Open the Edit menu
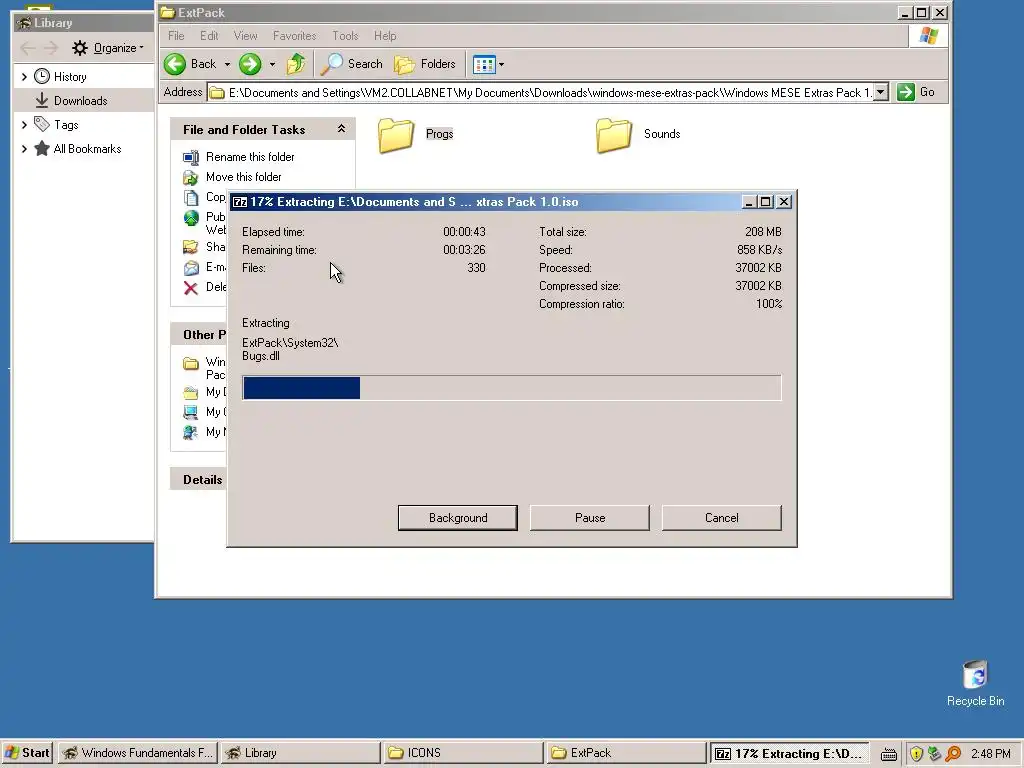The height and width of the screenshot is (768, 1024). tap(209, 36)
